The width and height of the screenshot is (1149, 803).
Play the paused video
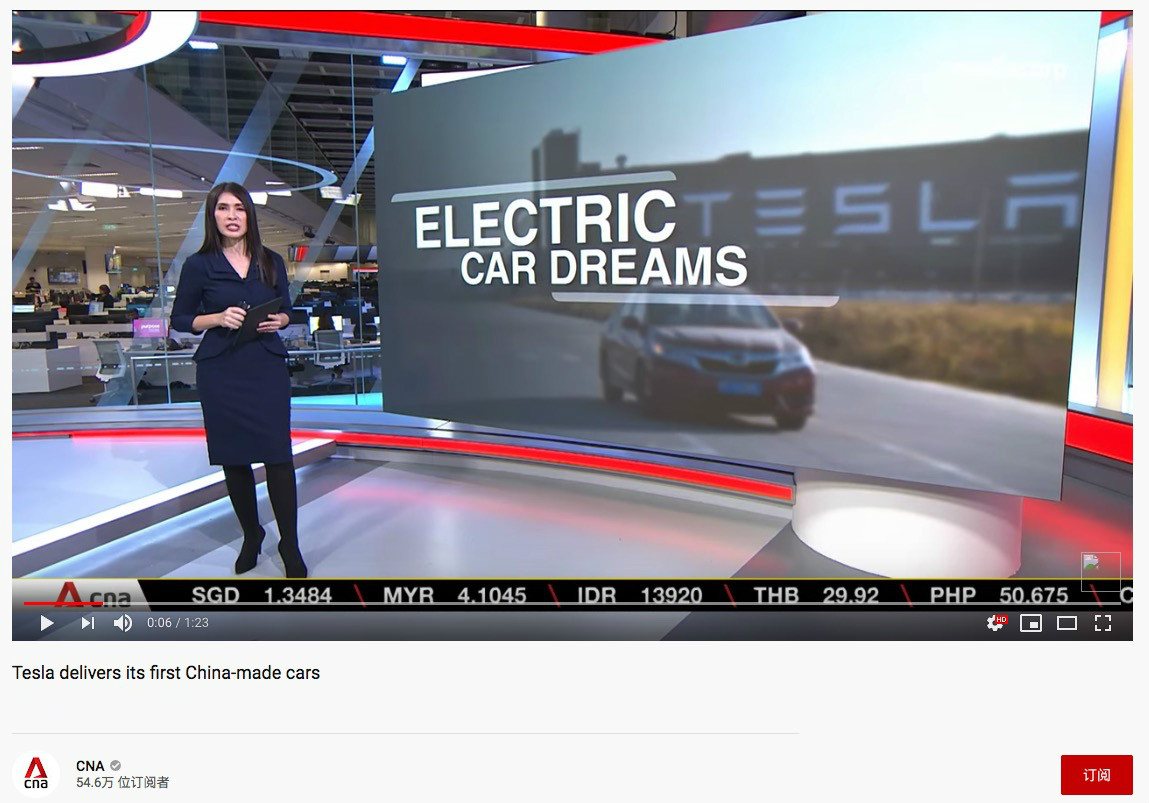pos(47,623)
